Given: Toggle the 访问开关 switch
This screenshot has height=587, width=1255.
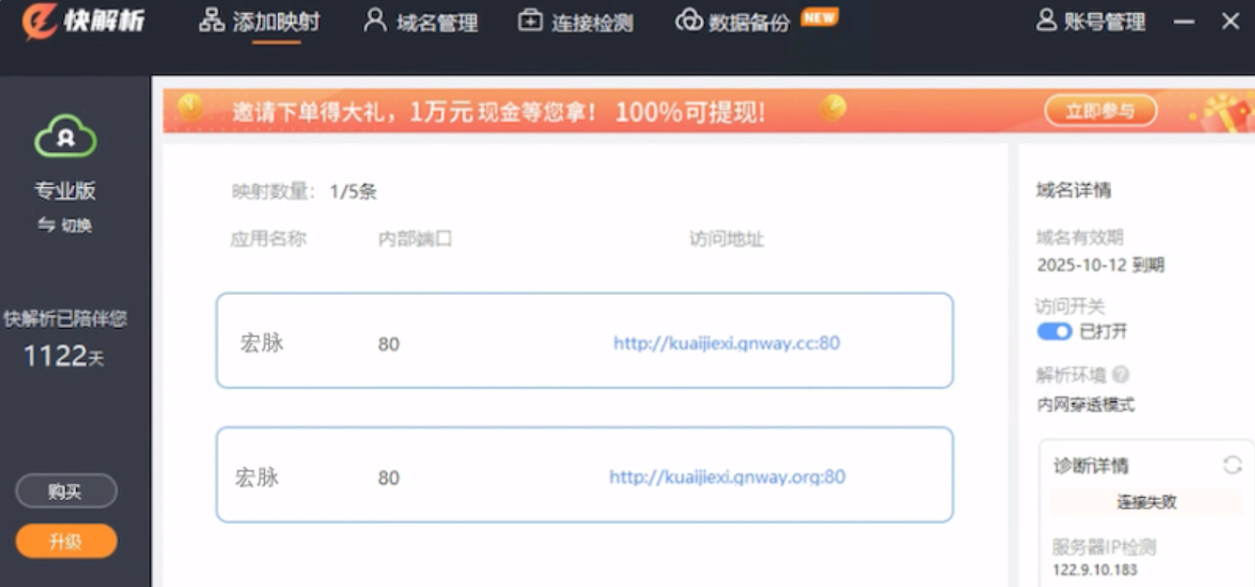Looking at the screenshot, I should pos(1054,331).
